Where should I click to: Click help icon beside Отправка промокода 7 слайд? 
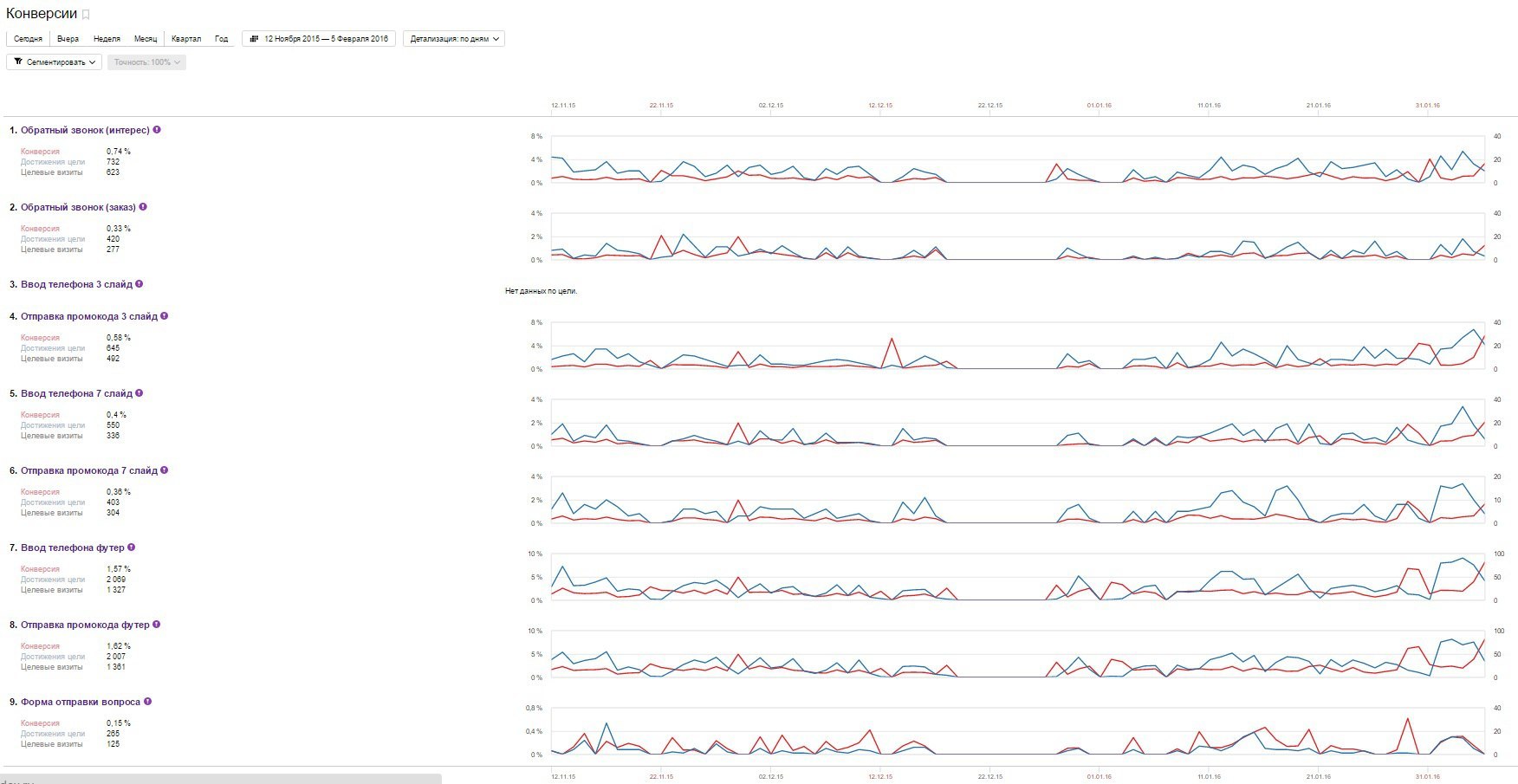tap(164, 470)
